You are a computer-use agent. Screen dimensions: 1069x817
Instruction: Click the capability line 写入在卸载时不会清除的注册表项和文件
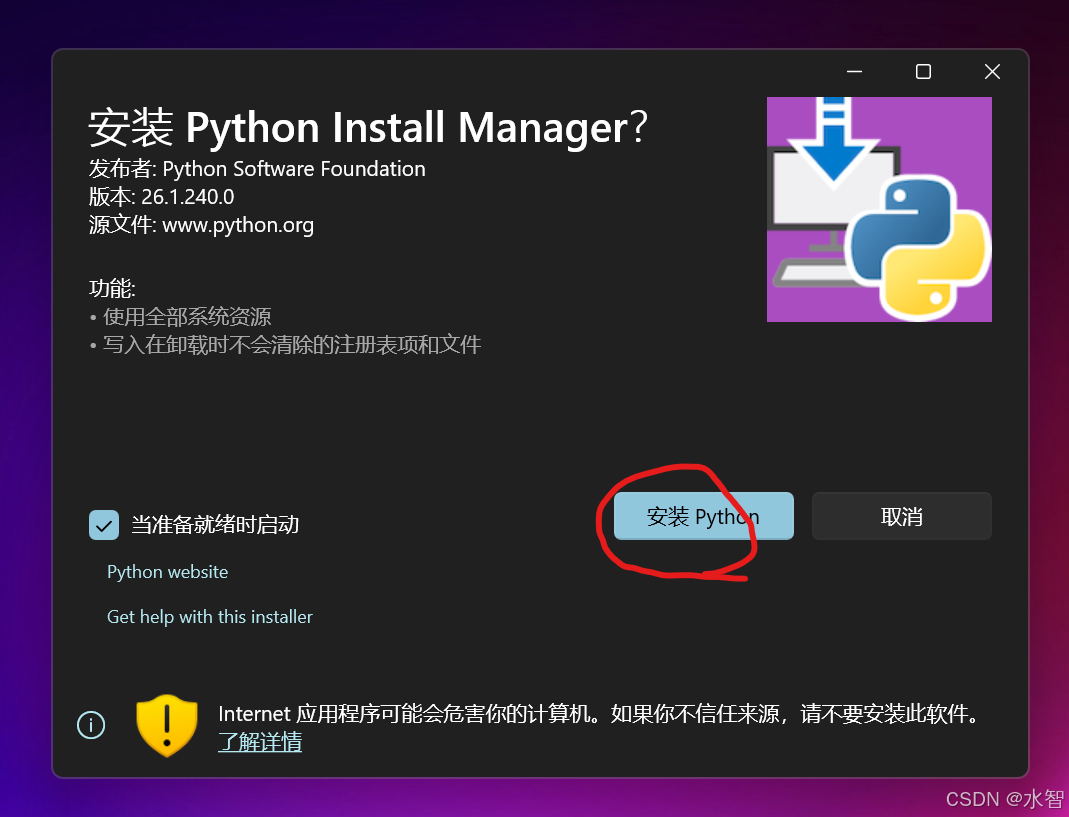tap(292, 344)
